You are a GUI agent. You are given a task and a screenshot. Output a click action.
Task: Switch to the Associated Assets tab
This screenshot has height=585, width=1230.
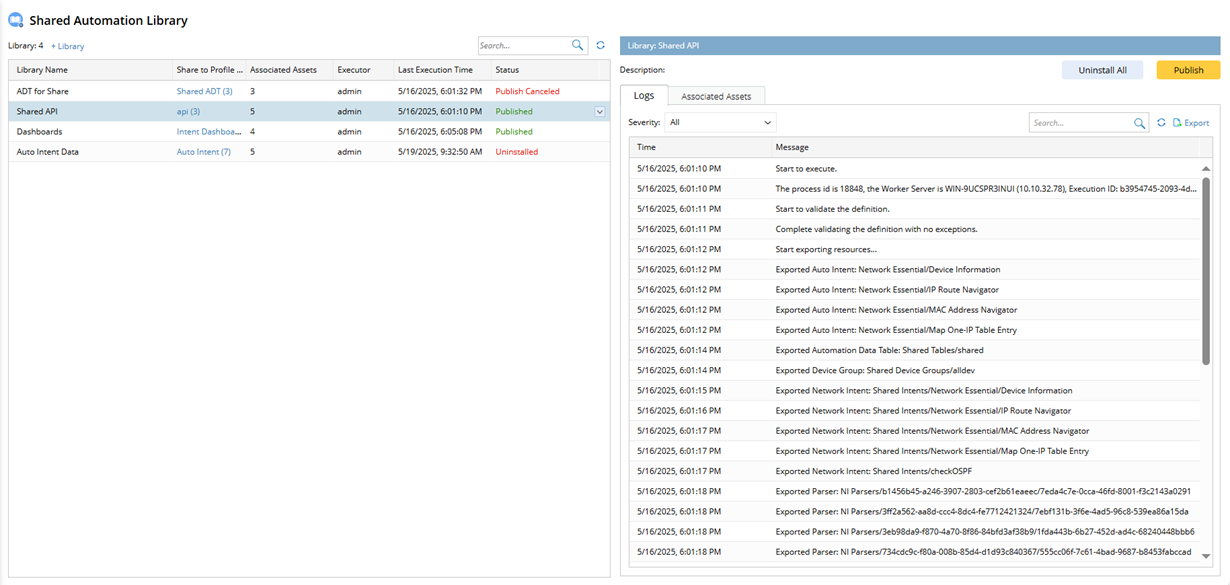pos(716,96)
